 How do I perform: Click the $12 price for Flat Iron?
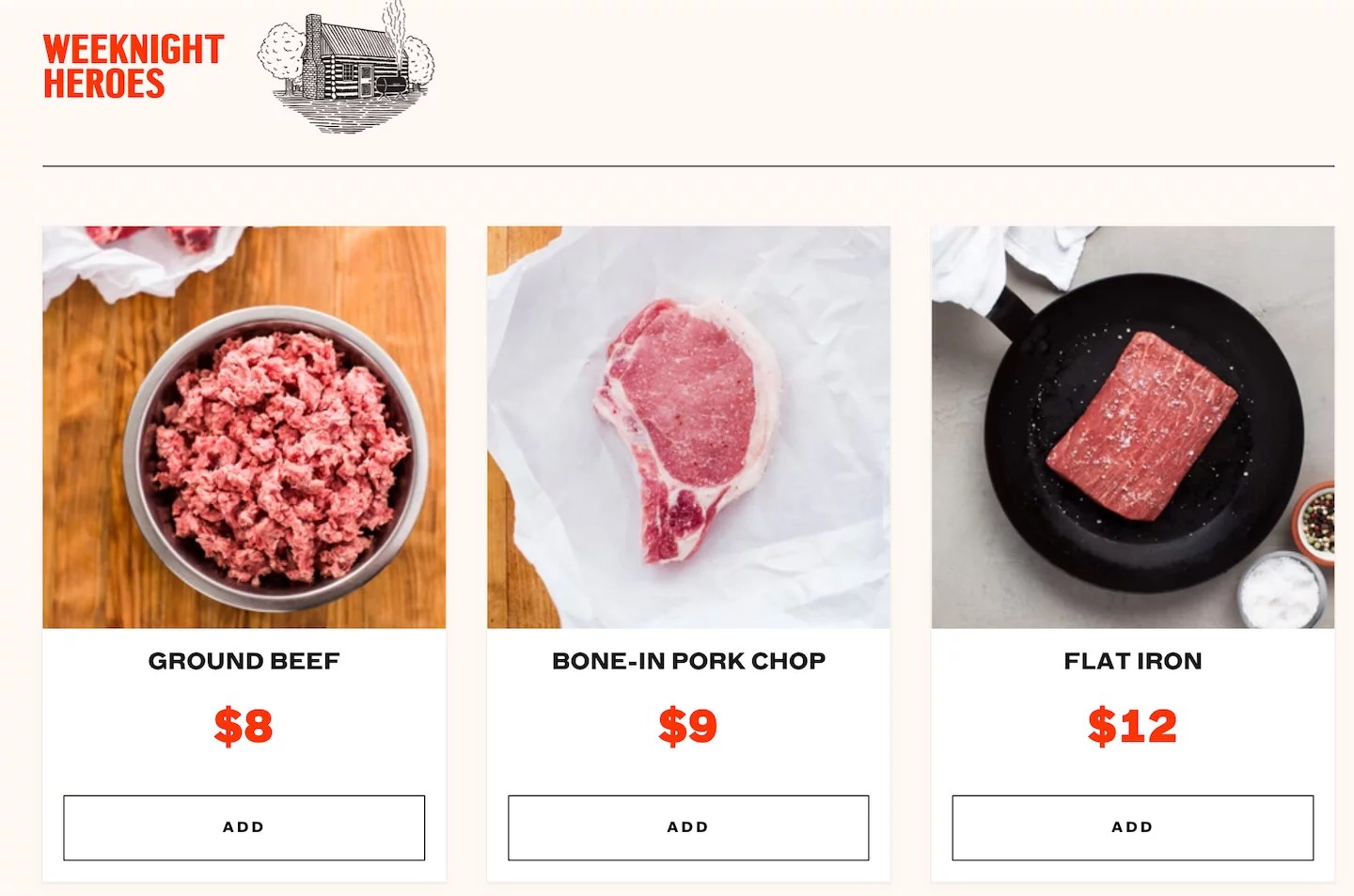[x=1132, y=726]
